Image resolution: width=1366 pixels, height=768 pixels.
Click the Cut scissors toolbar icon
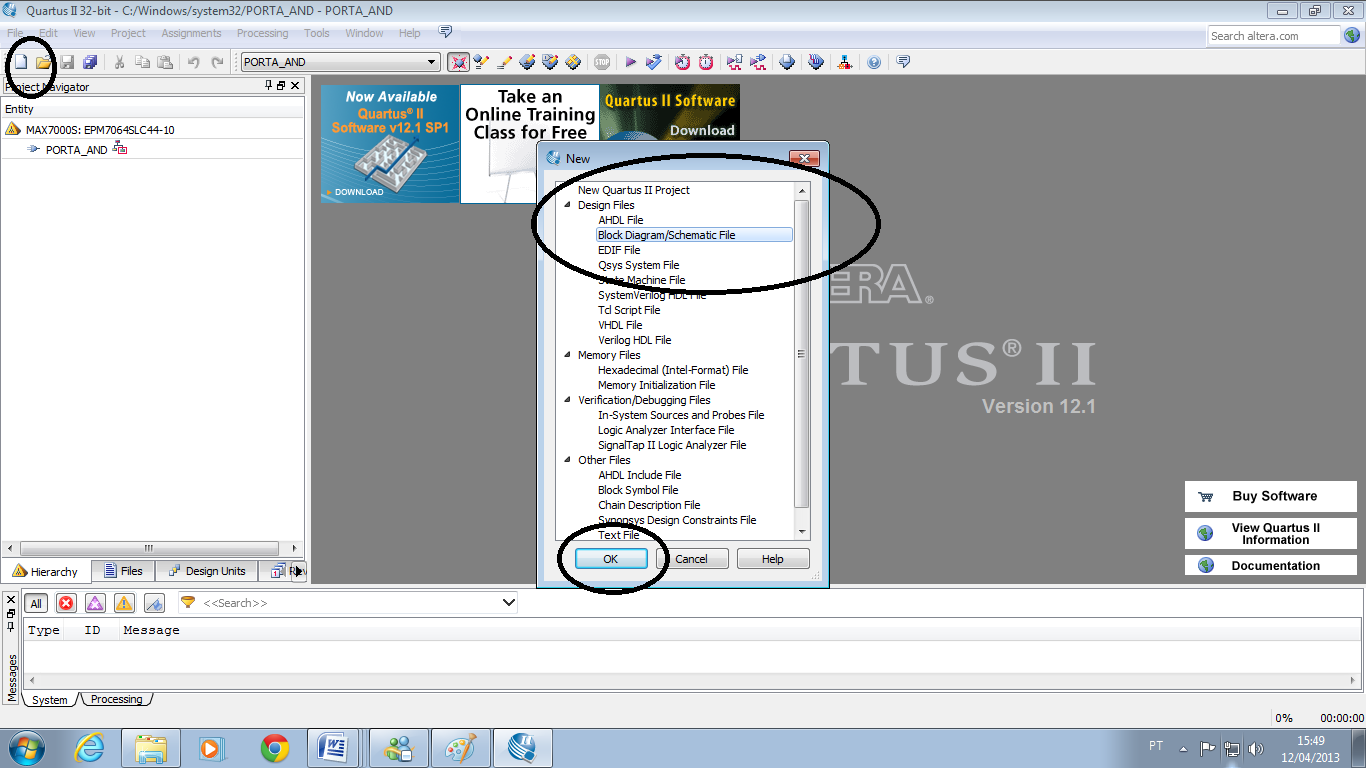click(119, 62)
